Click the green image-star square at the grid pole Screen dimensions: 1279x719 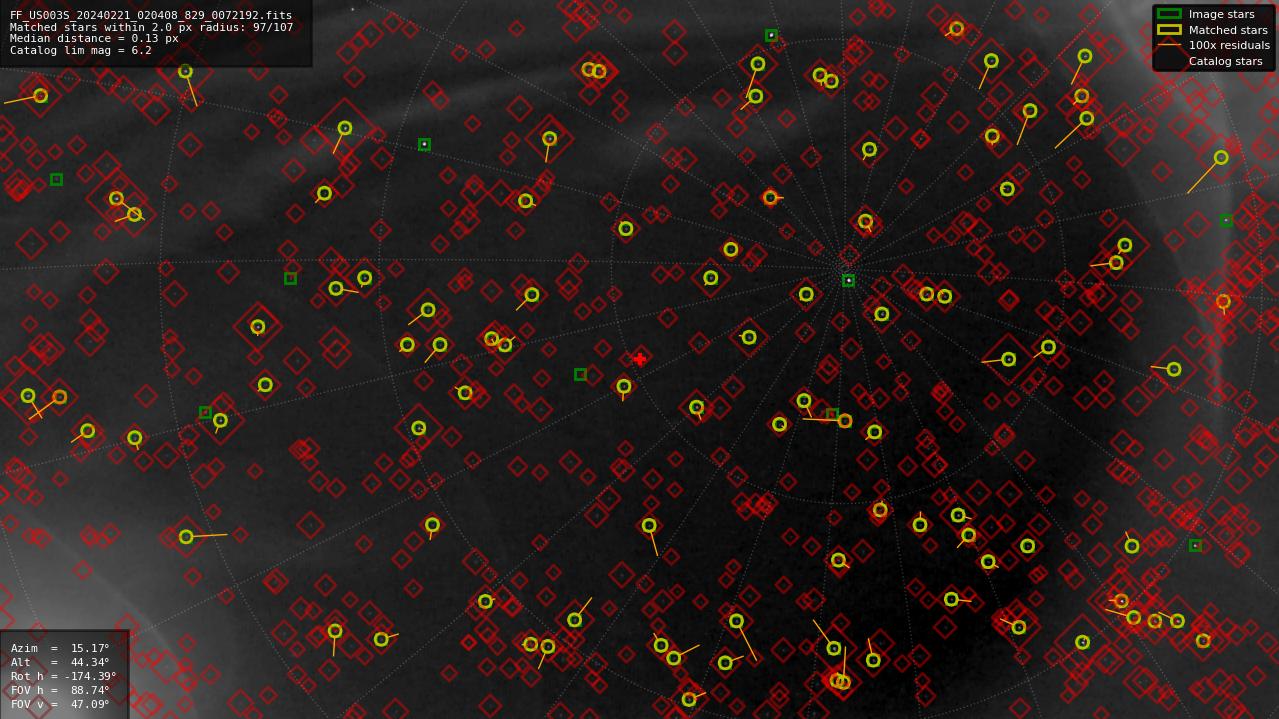point(848,281)
